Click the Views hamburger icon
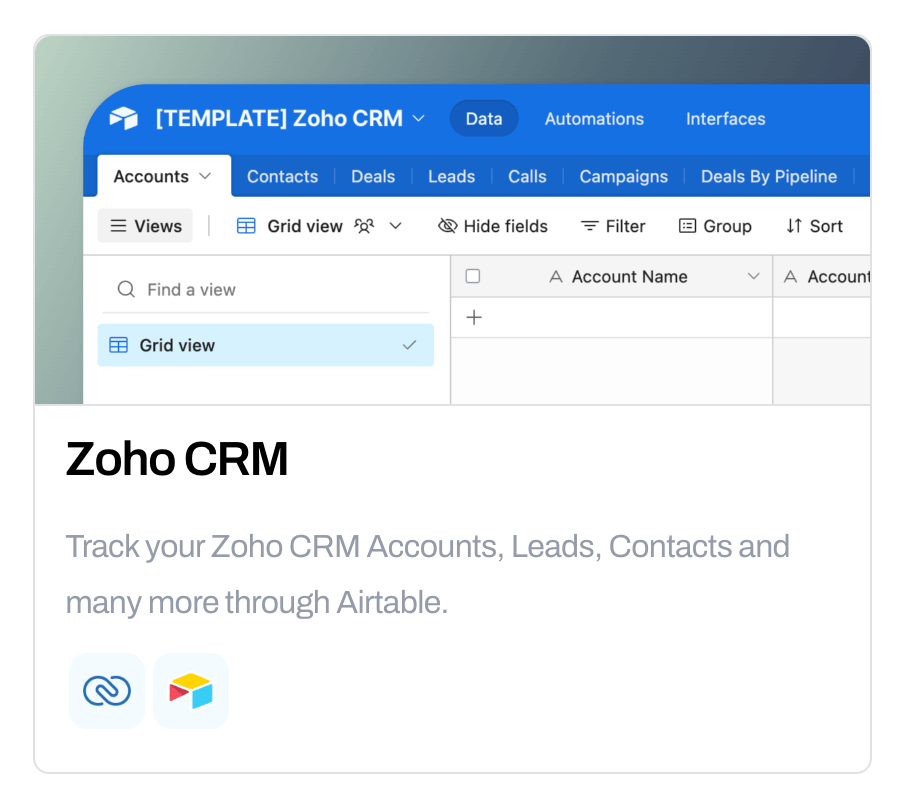The image size is (912, 804). [x=118, y=226]
